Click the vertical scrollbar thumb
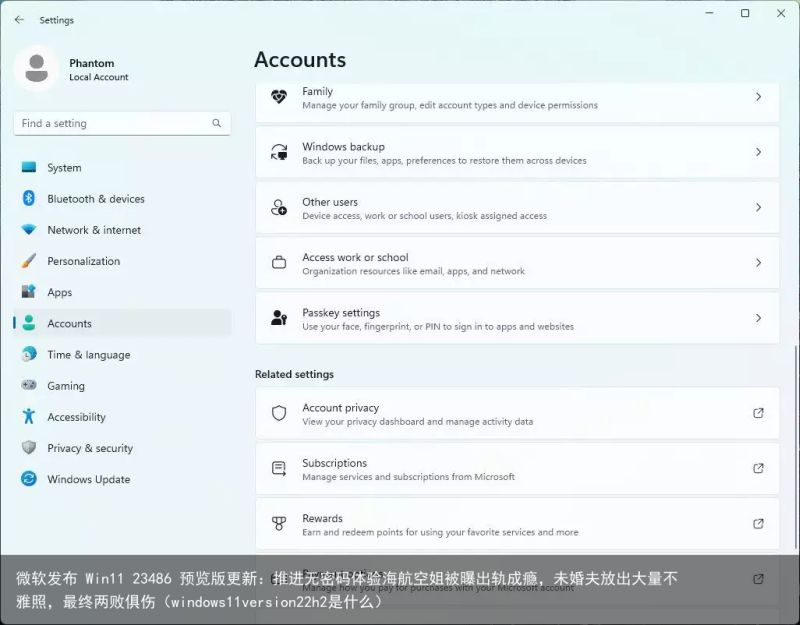800x625 pixels. click(x=796, y=449)
